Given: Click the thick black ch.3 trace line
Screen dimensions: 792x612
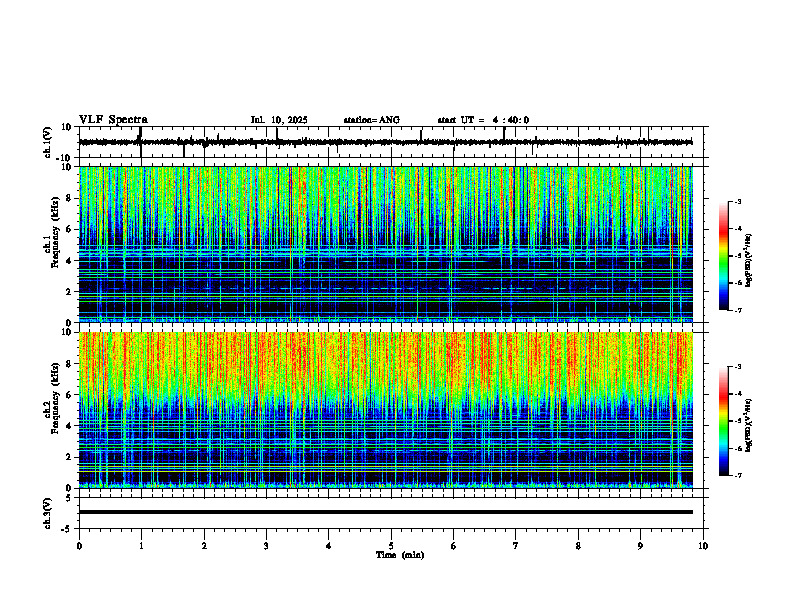Looking at the screenshot, I should coord(386,512).
